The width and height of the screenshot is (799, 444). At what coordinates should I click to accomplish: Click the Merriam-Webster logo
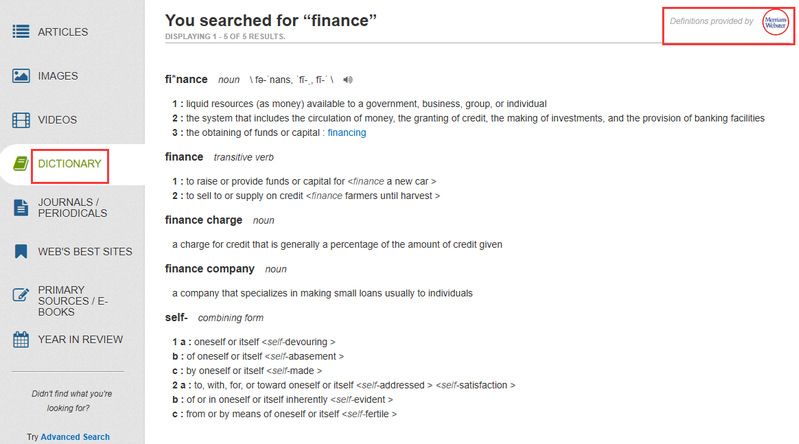pos(776,22)
